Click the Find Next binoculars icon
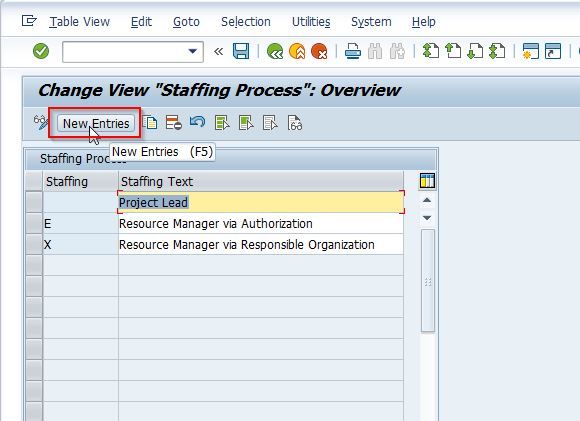The height and width of the screenshot is (421, 580). pyautogui.click(x=397, y=51)
